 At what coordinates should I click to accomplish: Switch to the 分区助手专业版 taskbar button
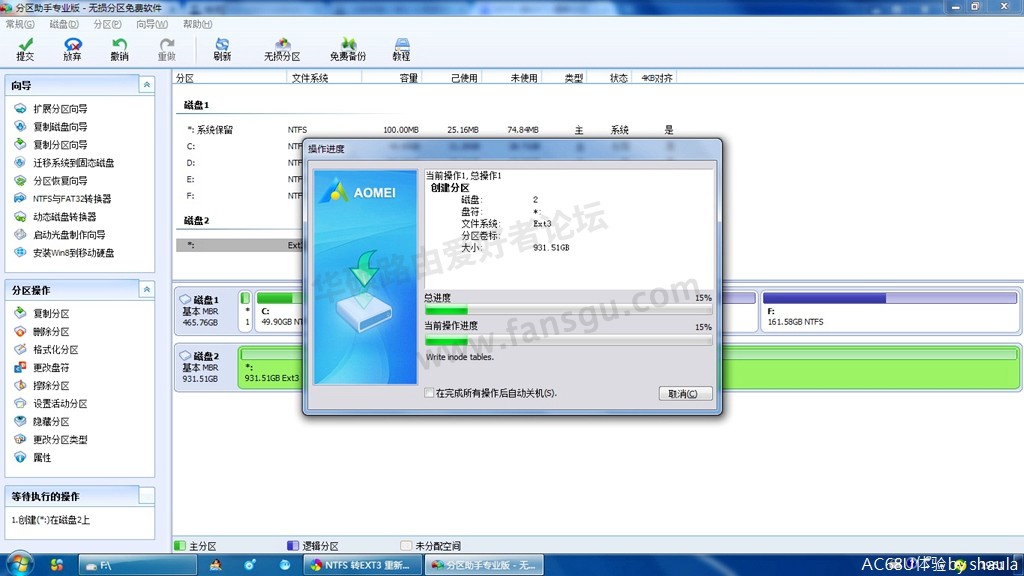tap(484, 565)
